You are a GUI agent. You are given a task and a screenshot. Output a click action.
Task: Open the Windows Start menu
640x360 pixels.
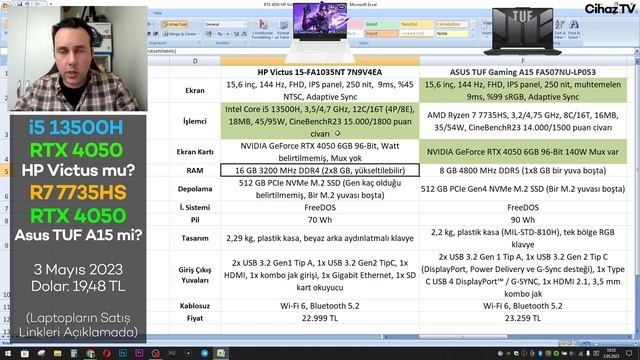click(x=8, y=353)
